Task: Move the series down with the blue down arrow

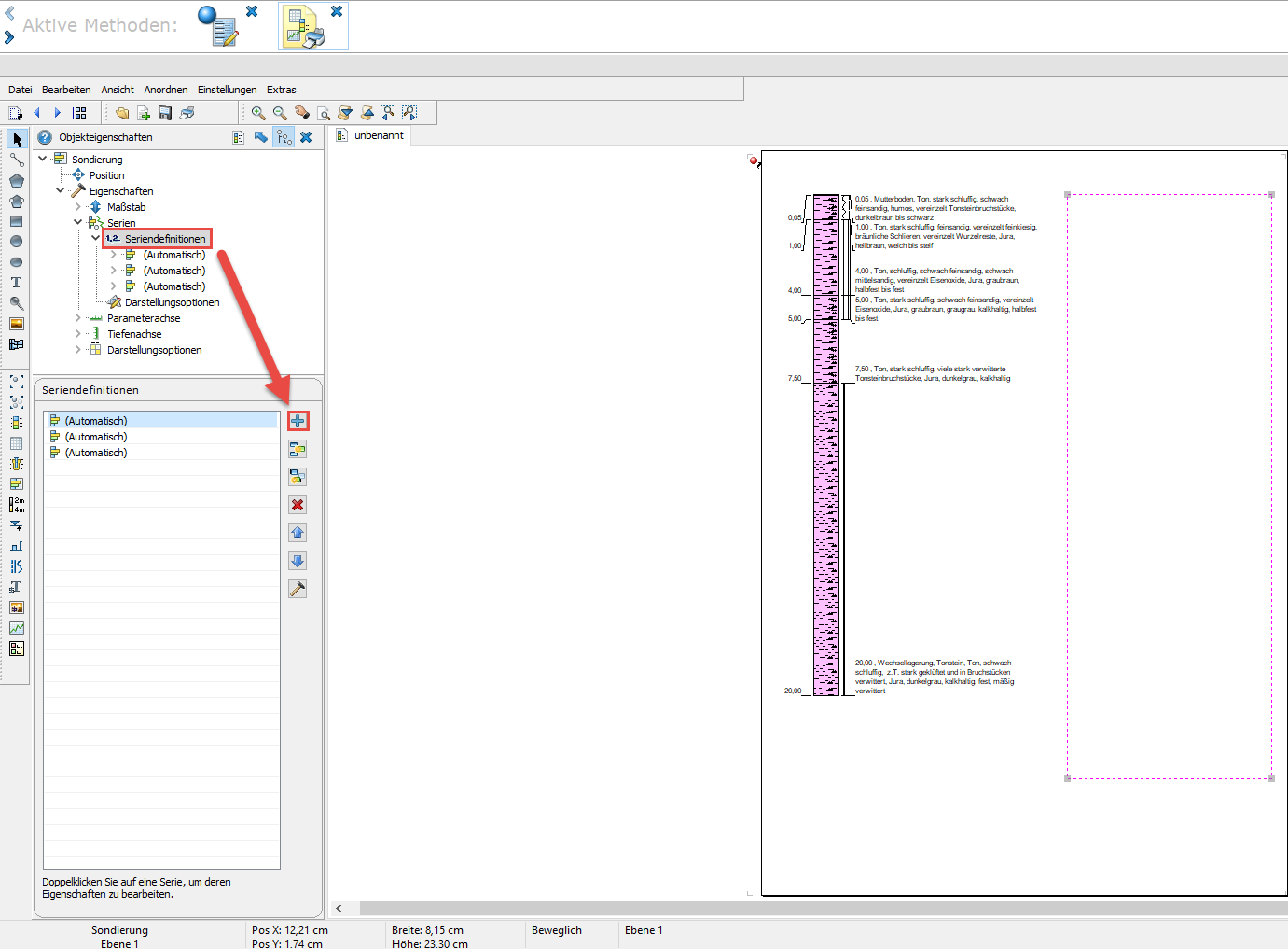Action: (298, 561)
